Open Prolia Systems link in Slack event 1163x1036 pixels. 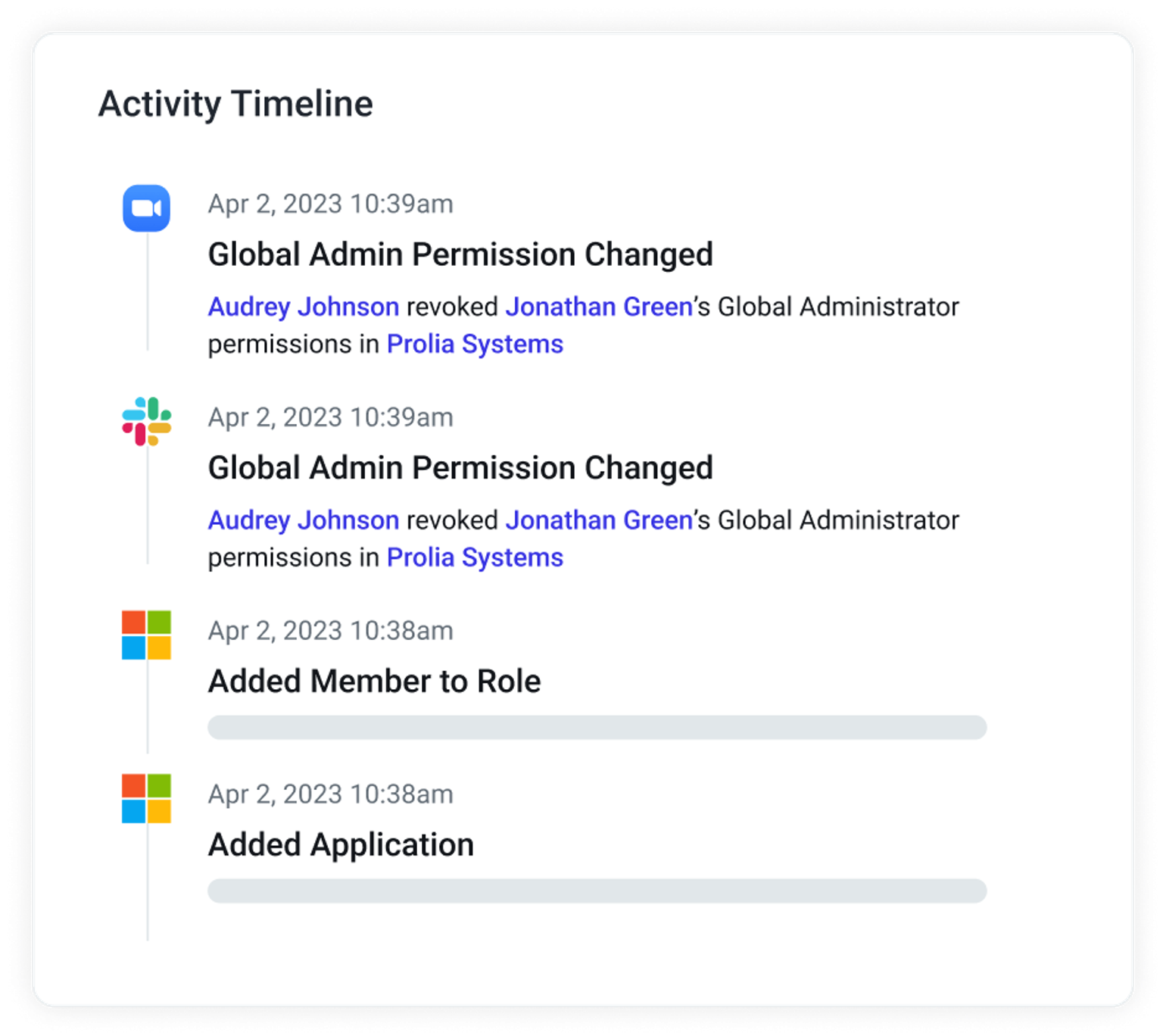pyautogui.click(x=475, y=557)
